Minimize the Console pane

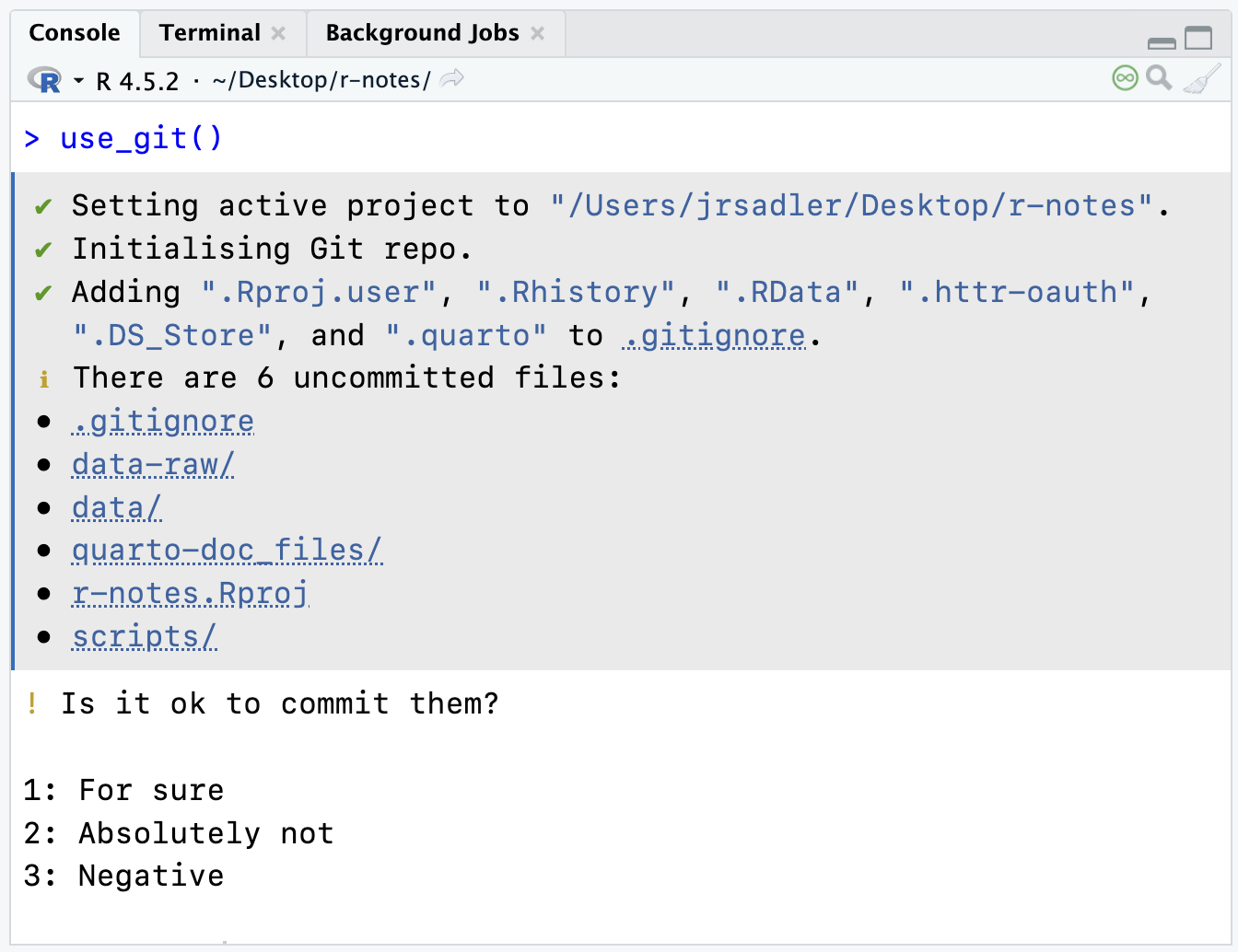[1162, 41]
